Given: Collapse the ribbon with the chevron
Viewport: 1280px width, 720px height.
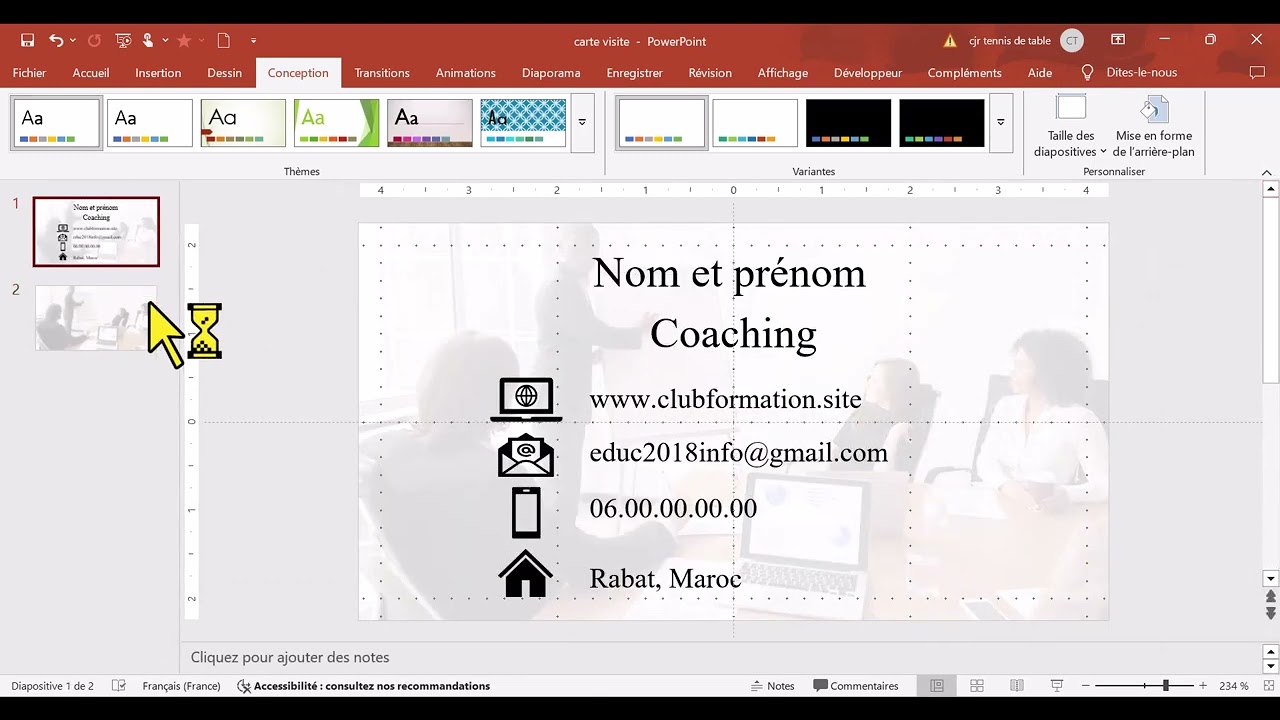Looking at the screenshot, I should 1267,172.
